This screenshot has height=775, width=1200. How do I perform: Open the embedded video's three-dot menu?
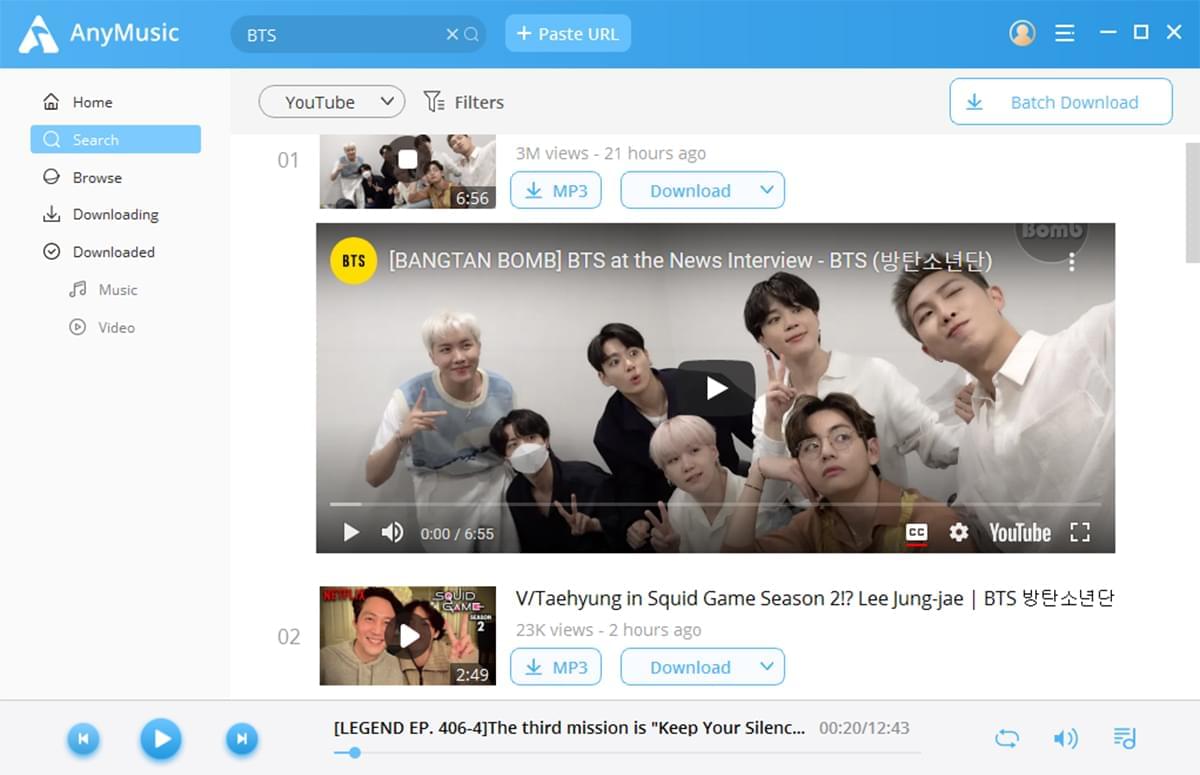[1071, 262]
